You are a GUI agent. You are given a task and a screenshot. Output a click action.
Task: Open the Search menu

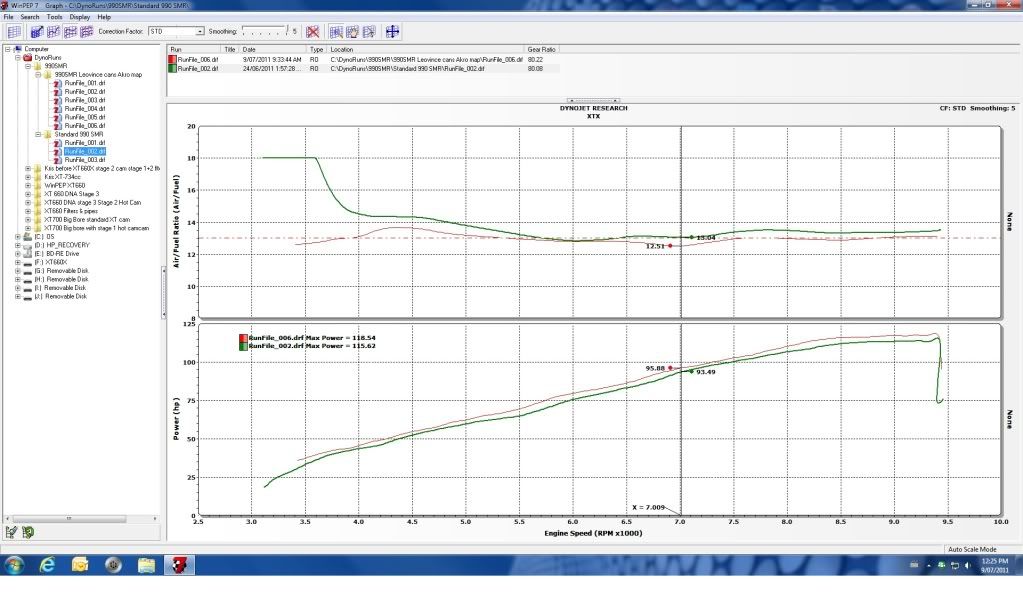pos(29,17)
